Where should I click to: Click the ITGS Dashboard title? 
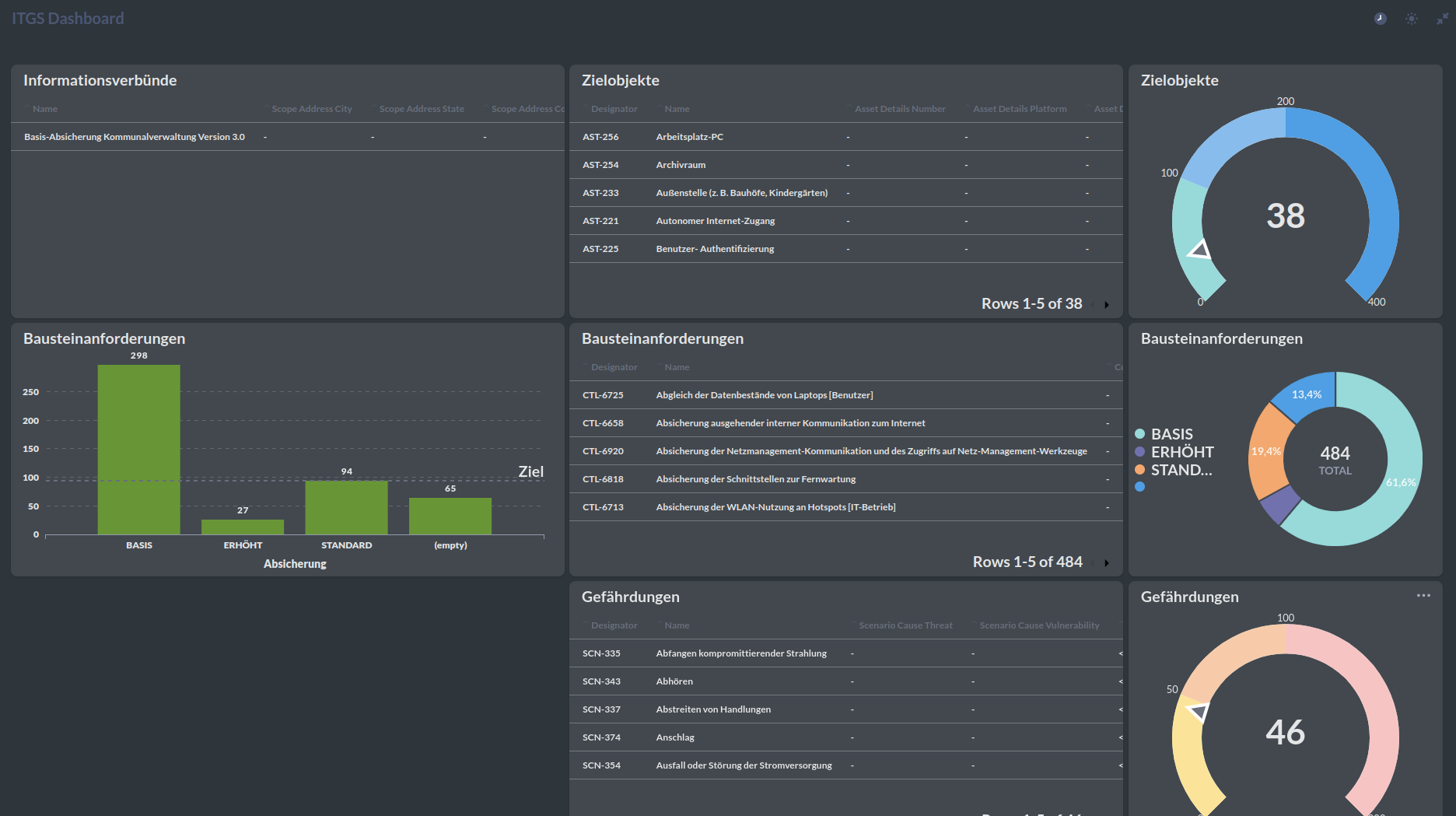click(x=68, y=19)
